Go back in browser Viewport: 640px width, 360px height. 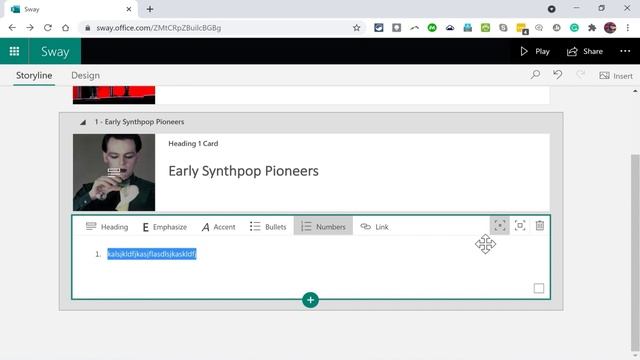pos(12,28)
